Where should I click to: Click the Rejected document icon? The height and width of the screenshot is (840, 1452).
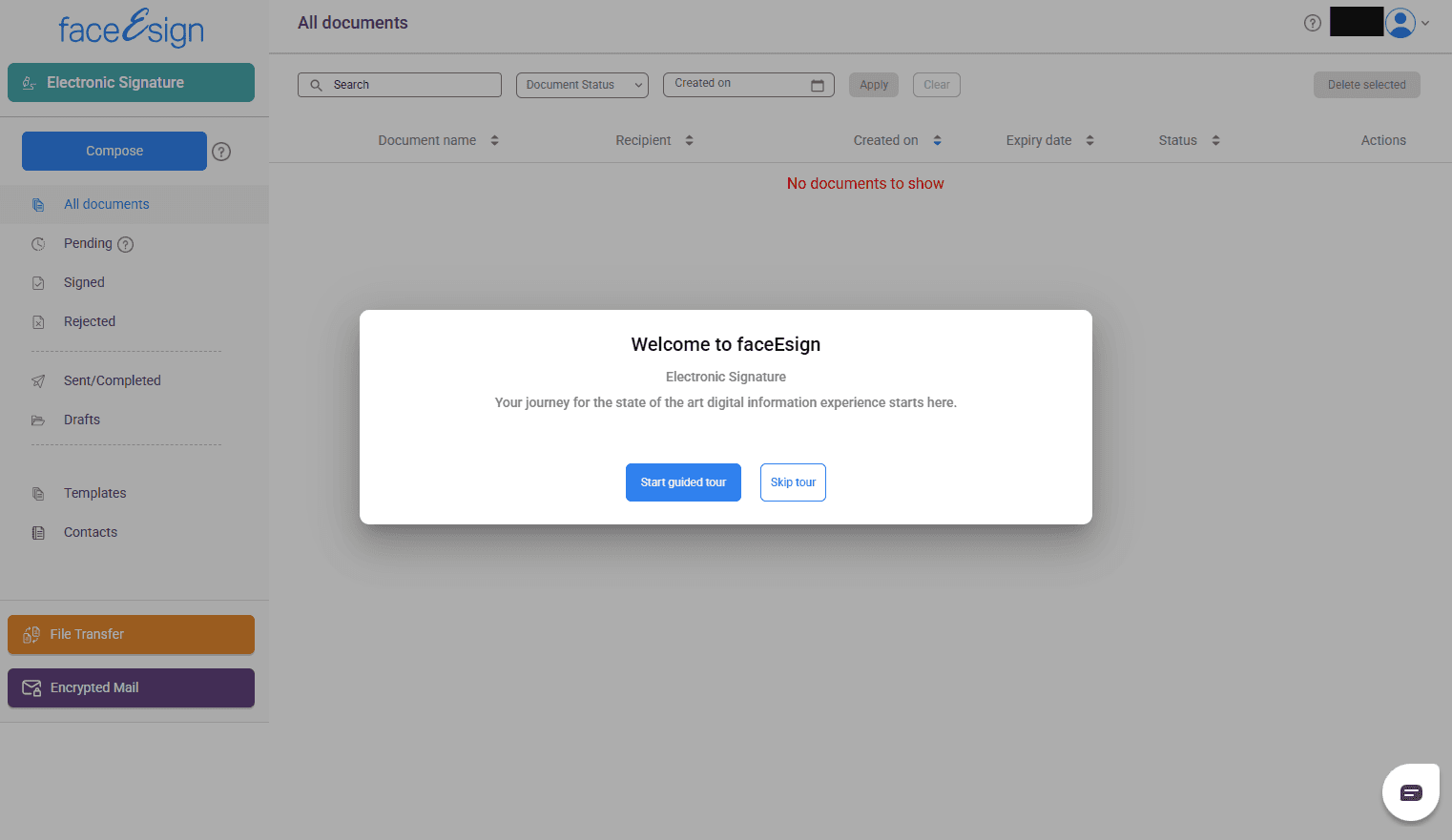click(x=38, y=322)
